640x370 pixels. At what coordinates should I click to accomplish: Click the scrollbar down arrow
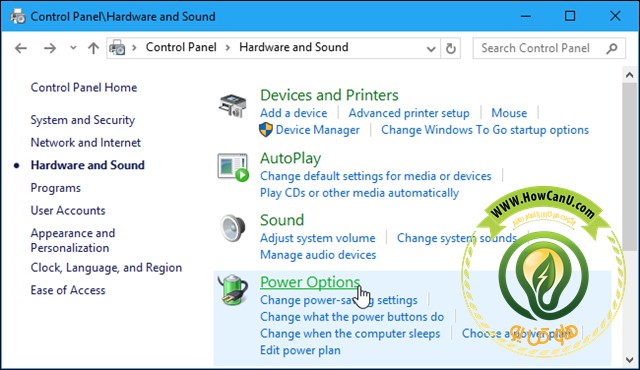coord(629,359)
